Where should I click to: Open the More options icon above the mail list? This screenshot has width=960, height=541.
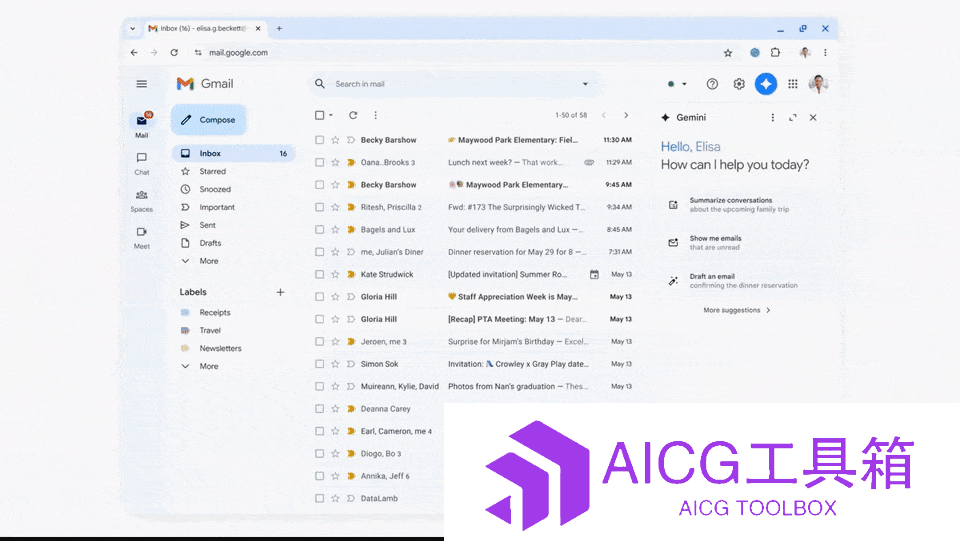[x=375, y=115]
